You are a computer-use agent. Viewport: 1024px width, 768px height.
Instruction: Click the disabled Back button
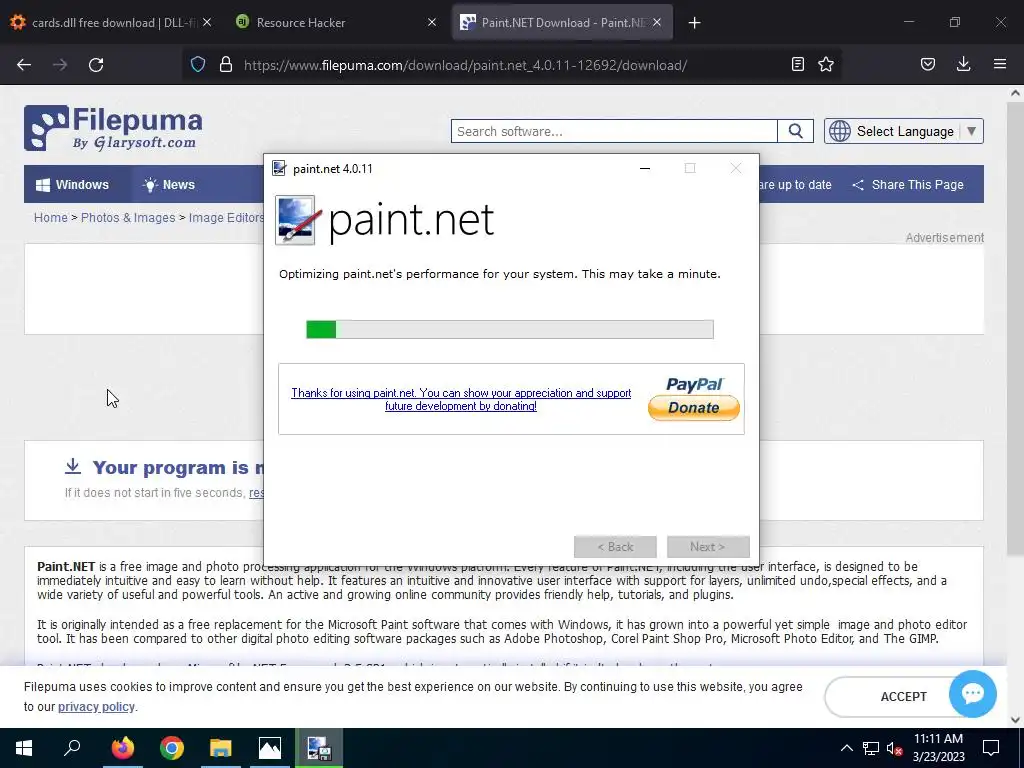point(615,547)
